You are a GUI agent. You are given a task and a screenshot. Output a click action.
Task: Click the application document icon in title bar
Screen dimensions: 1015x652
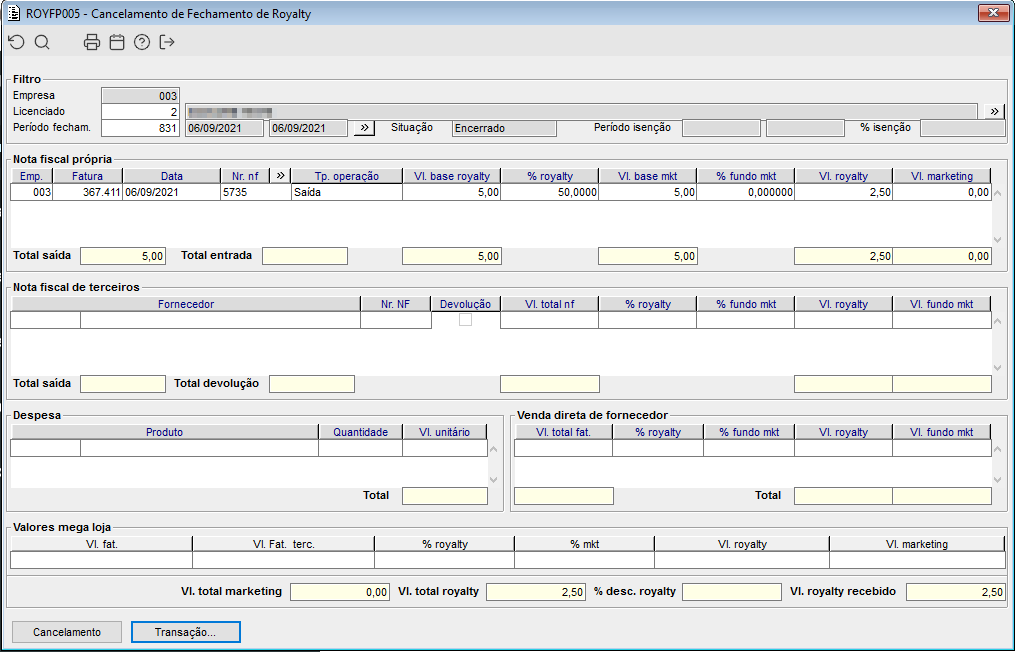click(x=13, y=12)
